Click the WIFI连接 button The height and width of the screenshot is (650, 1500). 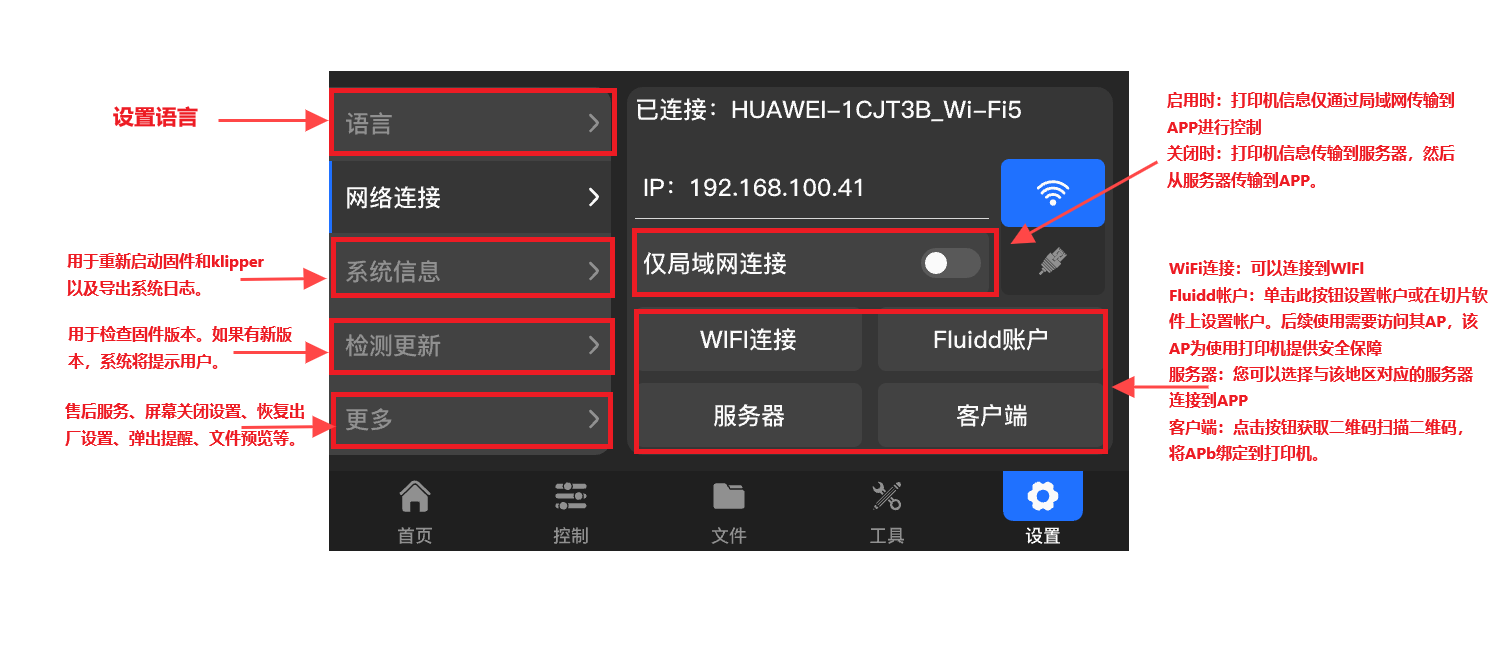[x=749, y=340]
